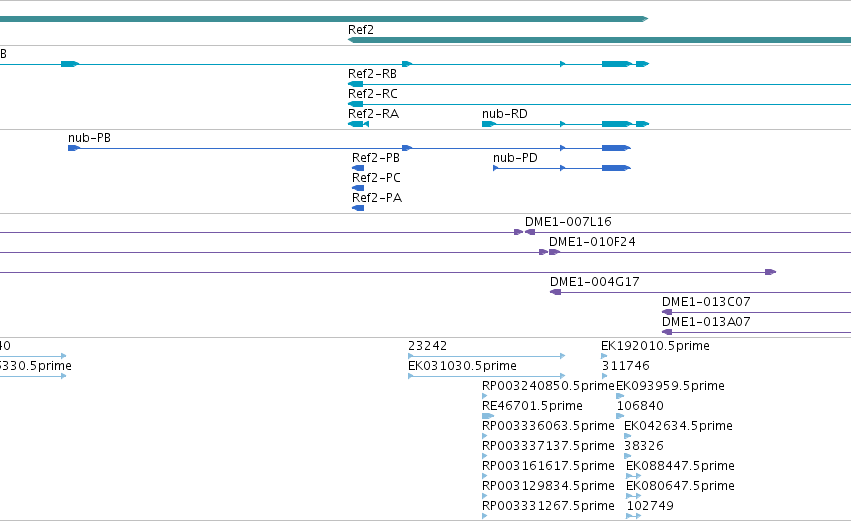This screenshot has width=851, height=521.
Task: Select the Ref2-PB protein glyph
Action: [x=358, y=168]
